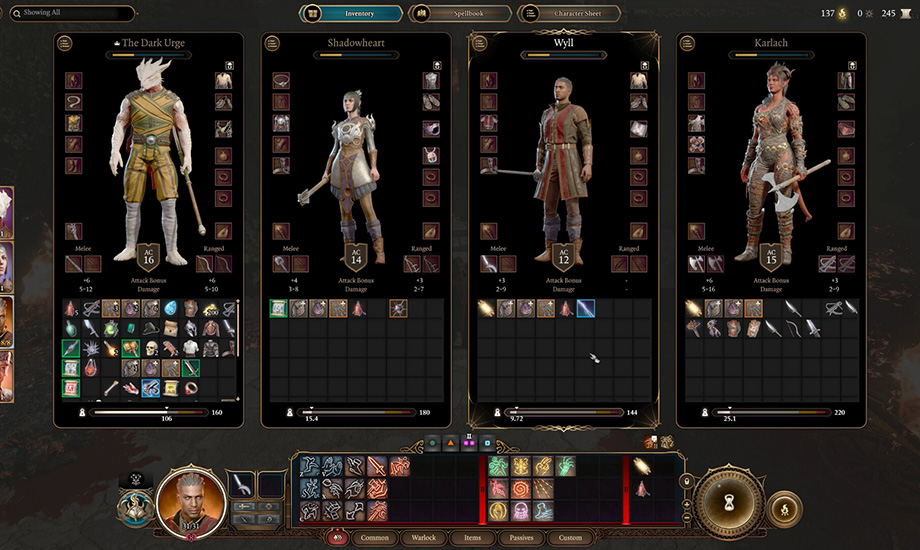Select the golden scroll in Wyll's inventory

coord(486,309)
